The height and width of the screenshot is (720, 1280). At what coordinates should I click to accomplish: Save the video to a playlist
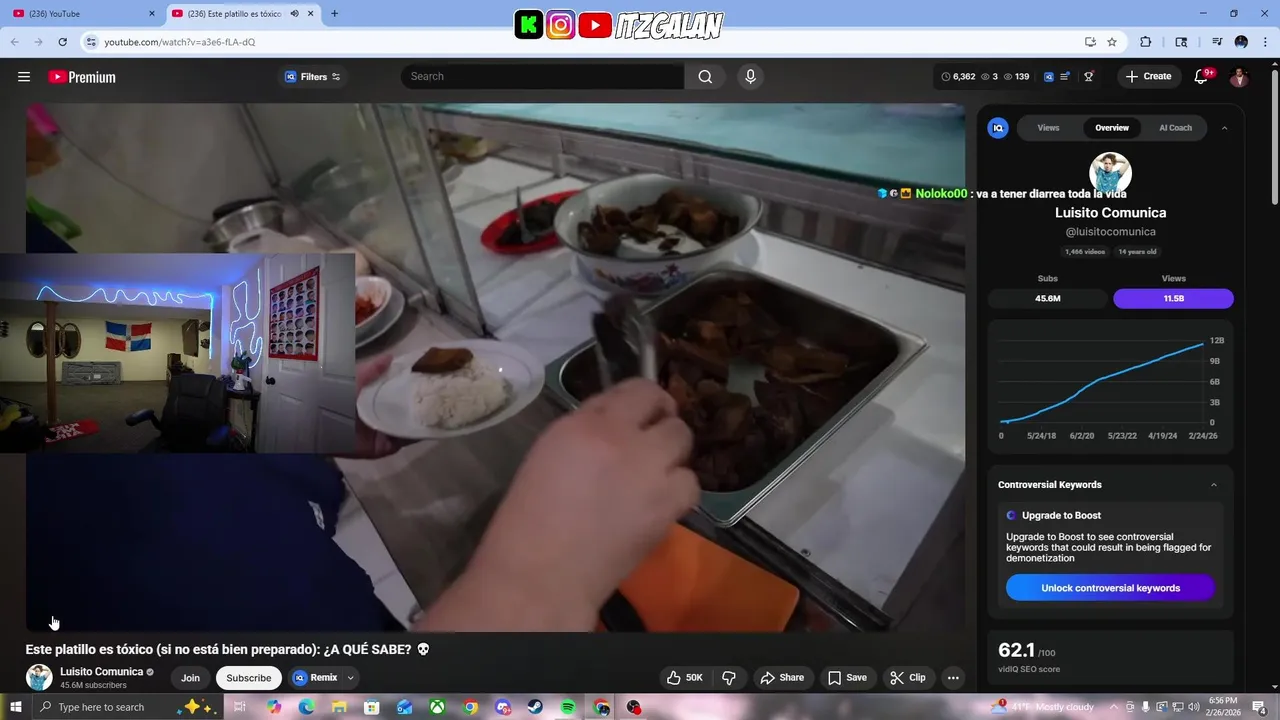[847, 678]
